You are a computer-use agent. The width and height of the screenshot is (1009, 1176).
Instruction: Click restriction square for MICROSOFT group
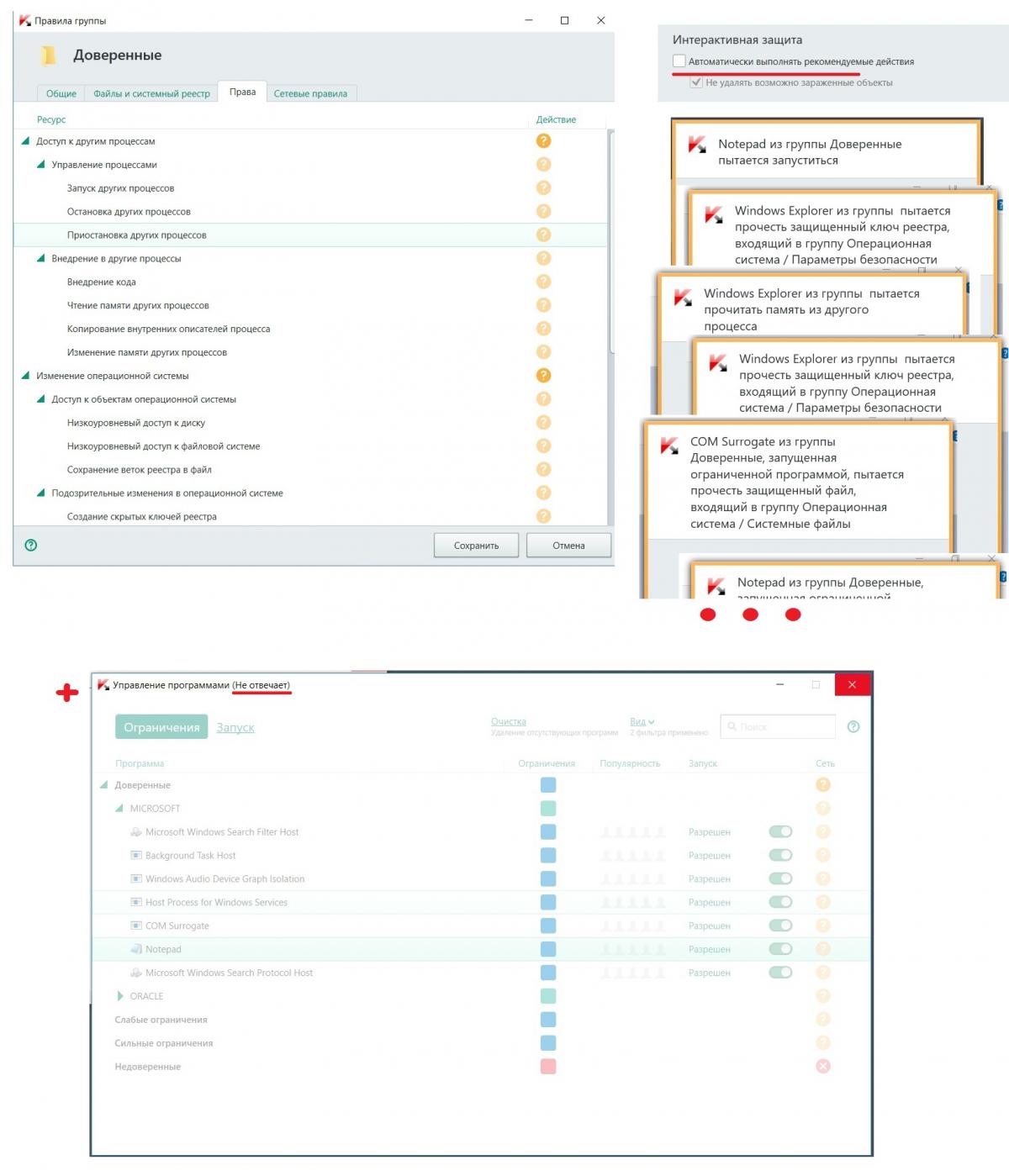point(548,809)
